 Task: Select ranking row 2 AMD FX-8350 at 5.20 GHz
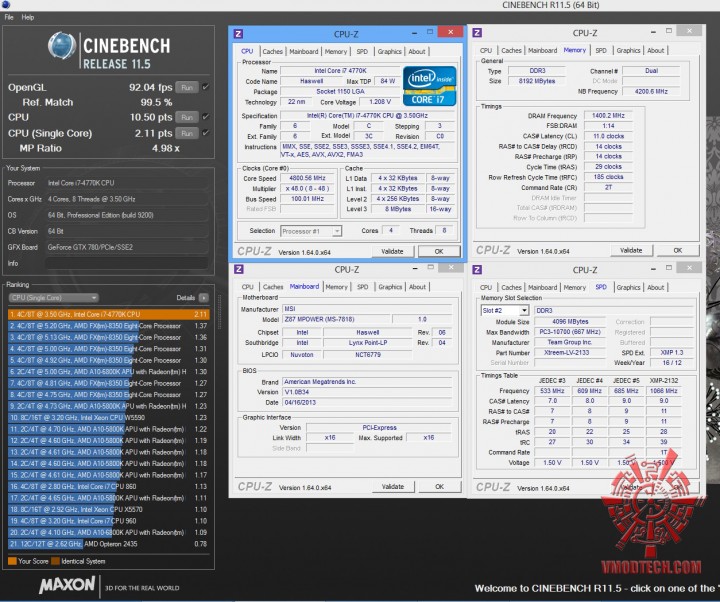tap(108, 326)
